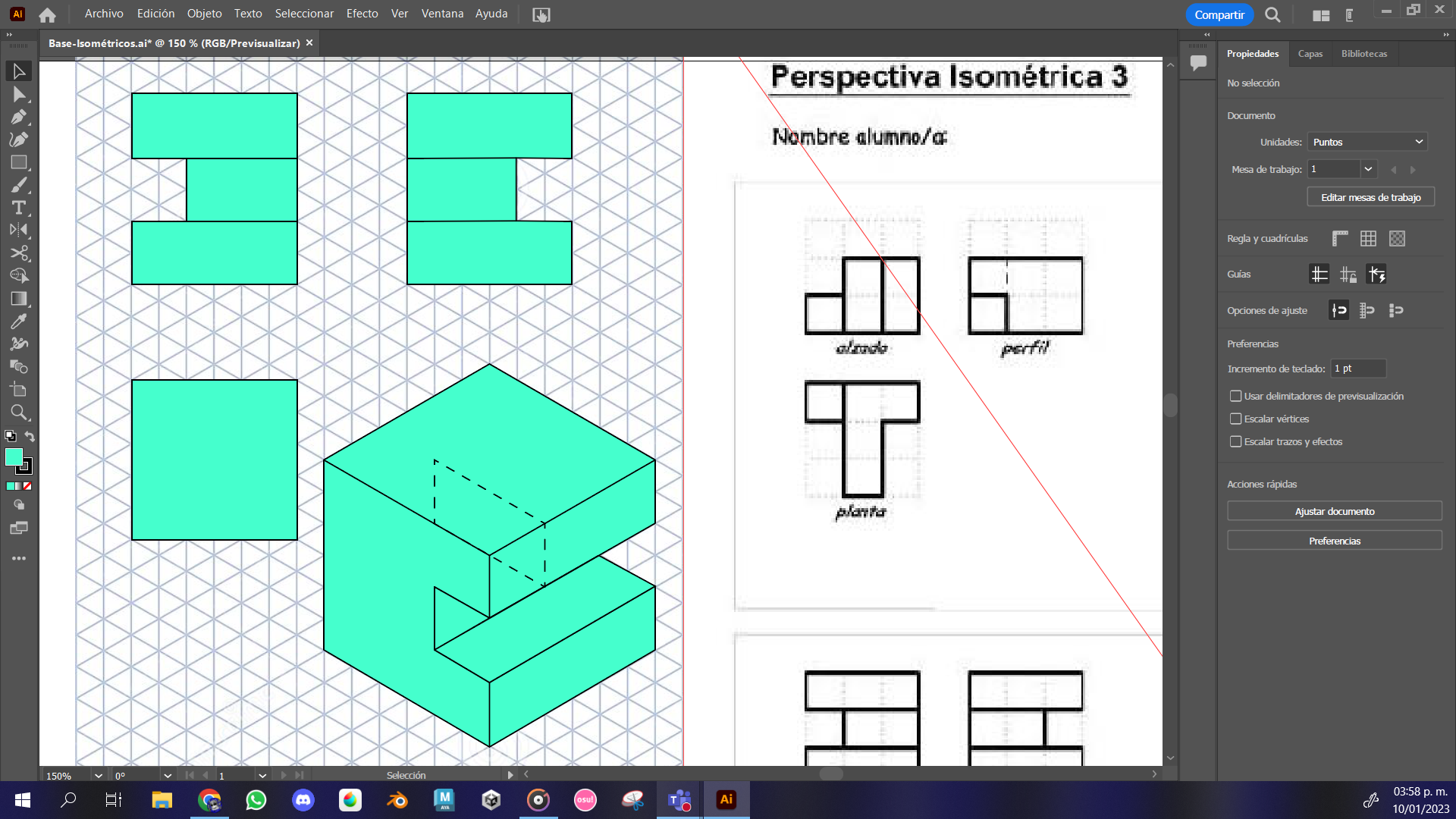Click the Editar mesas de trabajo button
The height and width of the screenshot is (819, 1456).
[x=1370, y=197]
